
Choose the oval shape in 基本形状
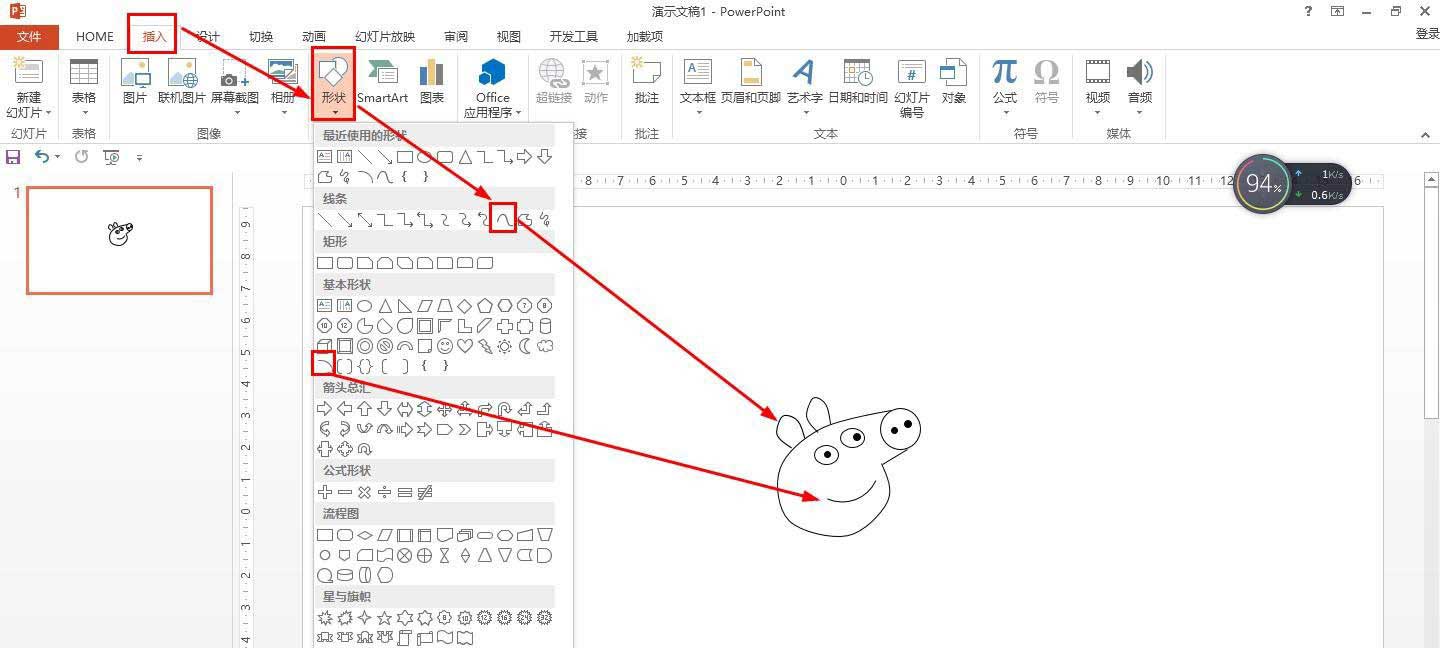point(365,306)
